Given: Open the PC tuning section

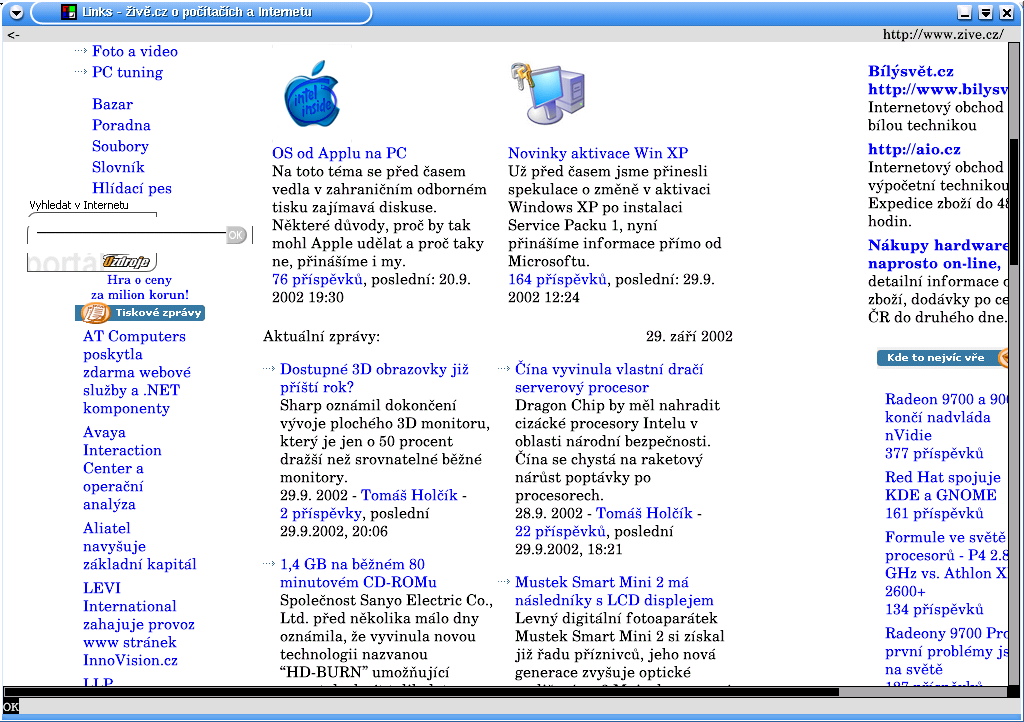Looking at the screenshot, I should 127,72.
